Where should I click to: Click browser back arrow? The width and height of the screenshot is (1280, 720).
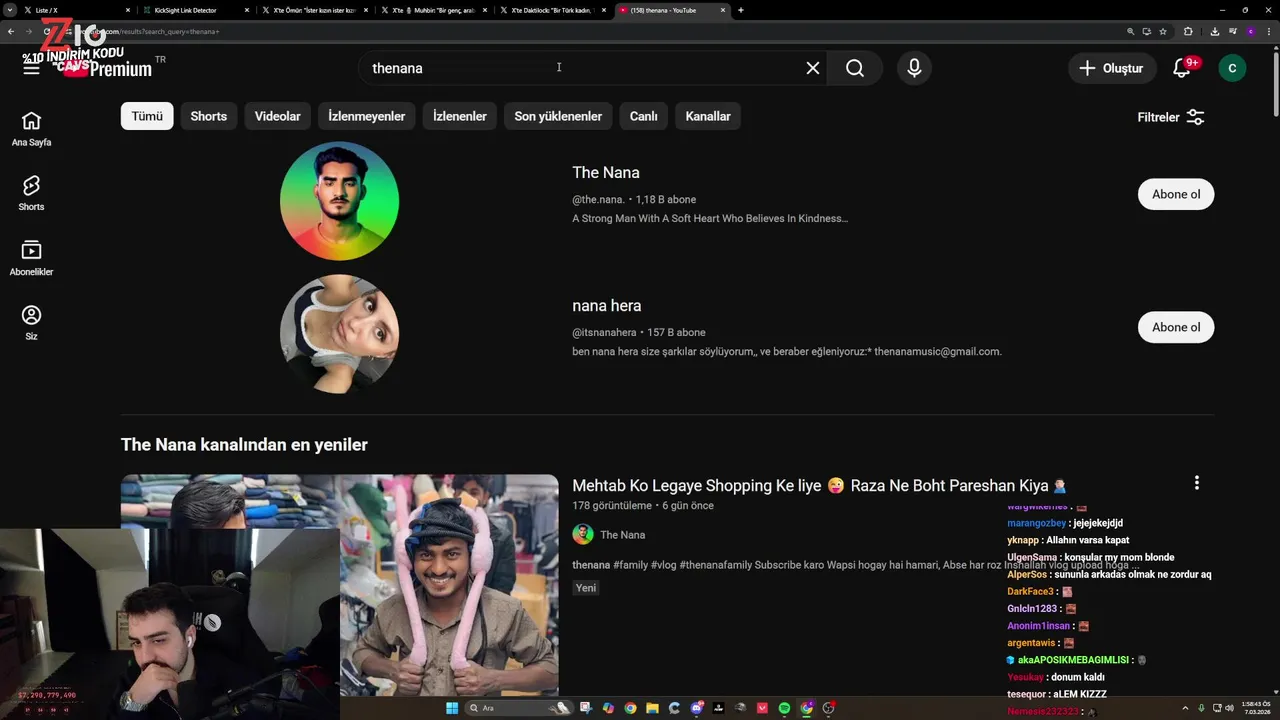[x=11, y=31]
